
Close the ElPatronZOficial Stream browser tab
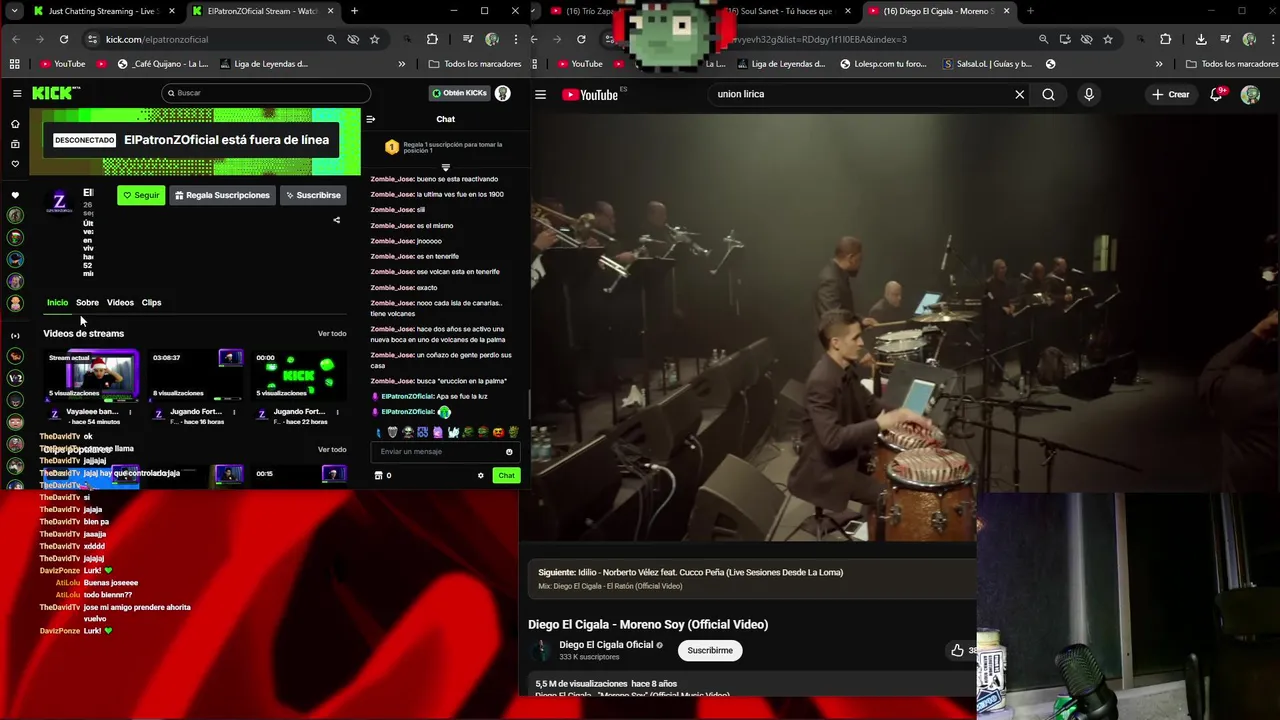coord(332,11)
